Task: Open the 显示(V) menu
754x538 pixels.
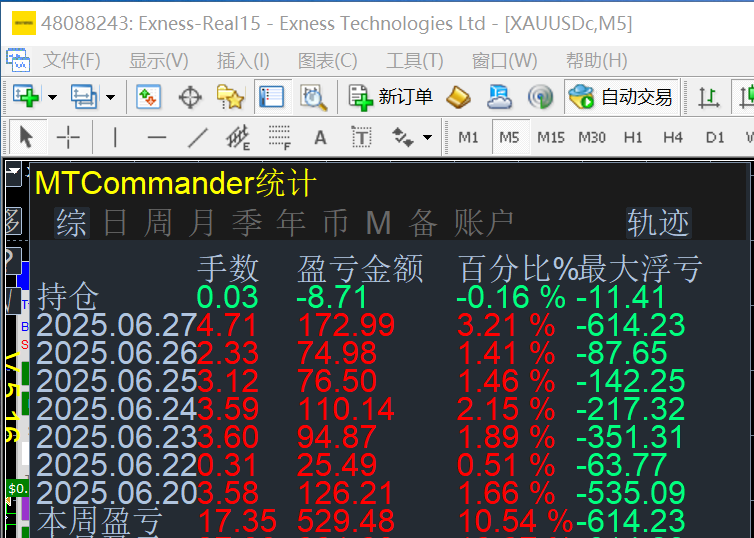Action: click(x=158, y=61)
